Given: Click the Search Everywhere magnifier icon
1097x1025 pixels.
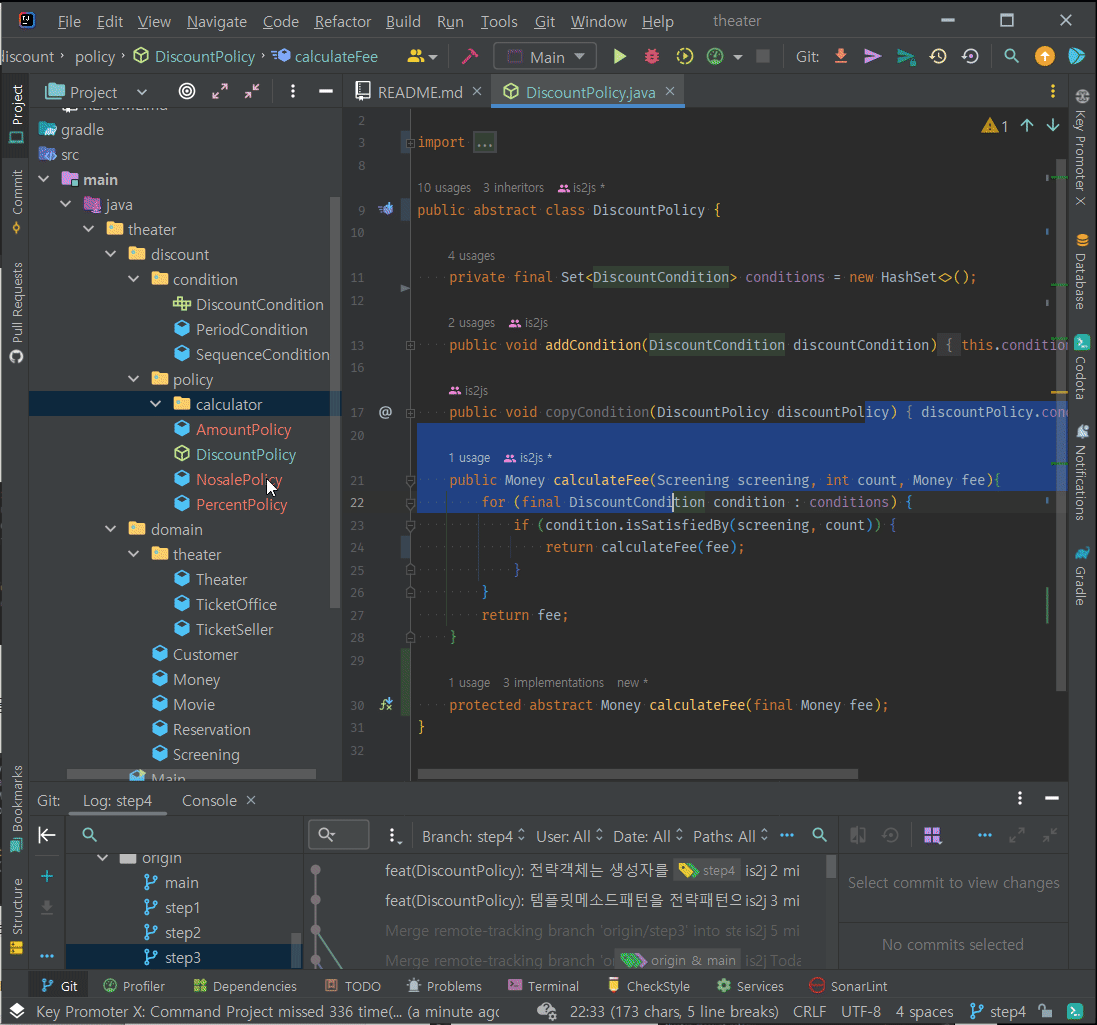Looking at the screenshot, I should [1012, 57].
